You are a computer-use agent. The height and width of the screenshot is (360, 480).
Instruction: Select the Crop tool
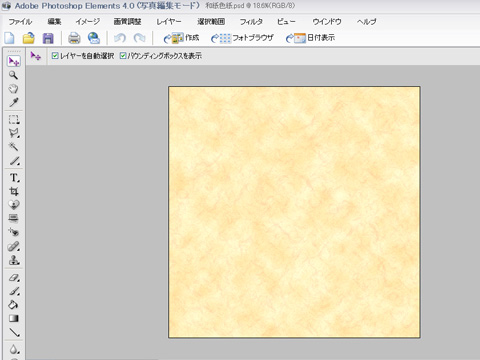(x=14, y=191)
